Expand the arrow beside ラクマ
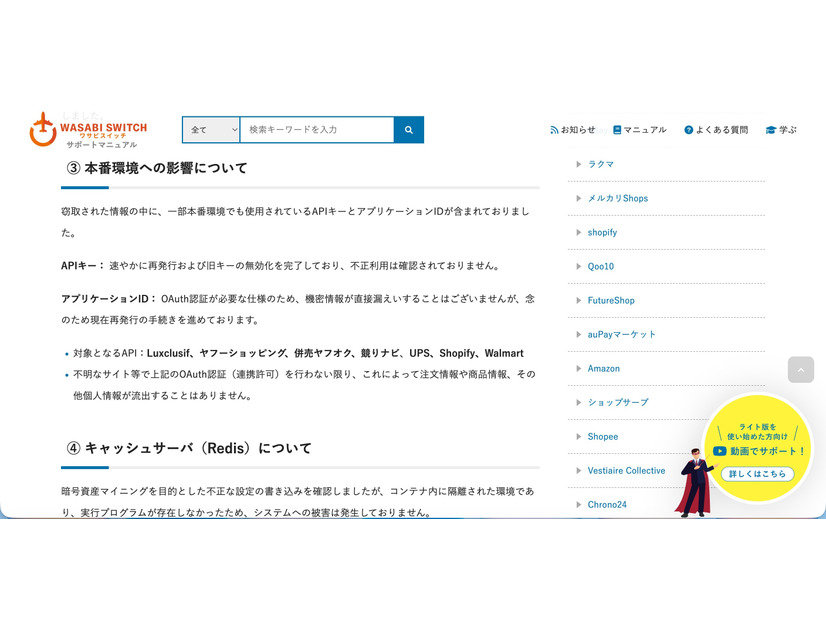This screenshot has height=620, width=826. (x=578, y=164)
